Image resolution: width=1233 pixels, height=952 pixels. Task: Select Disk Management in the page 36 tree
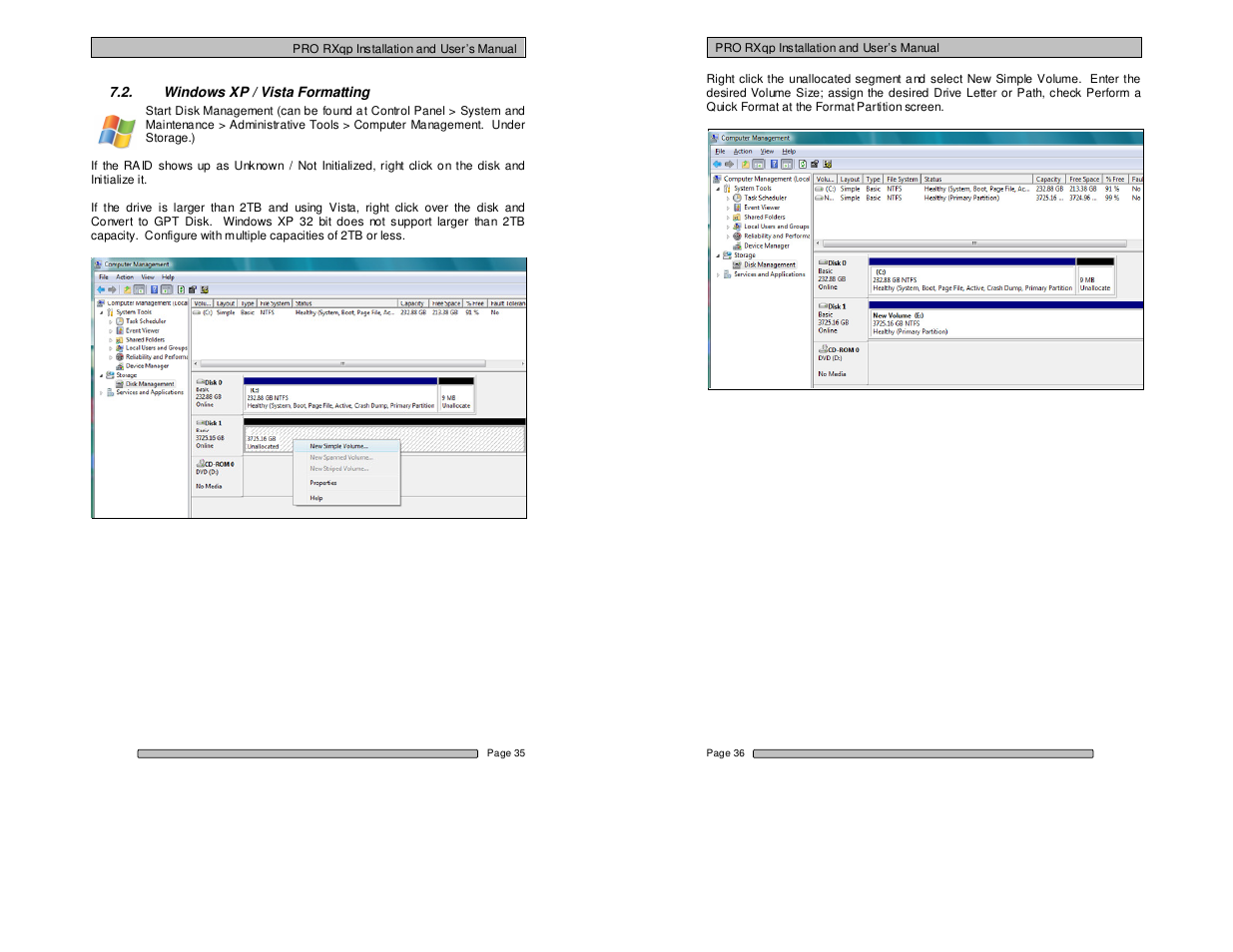coord(770,264)
